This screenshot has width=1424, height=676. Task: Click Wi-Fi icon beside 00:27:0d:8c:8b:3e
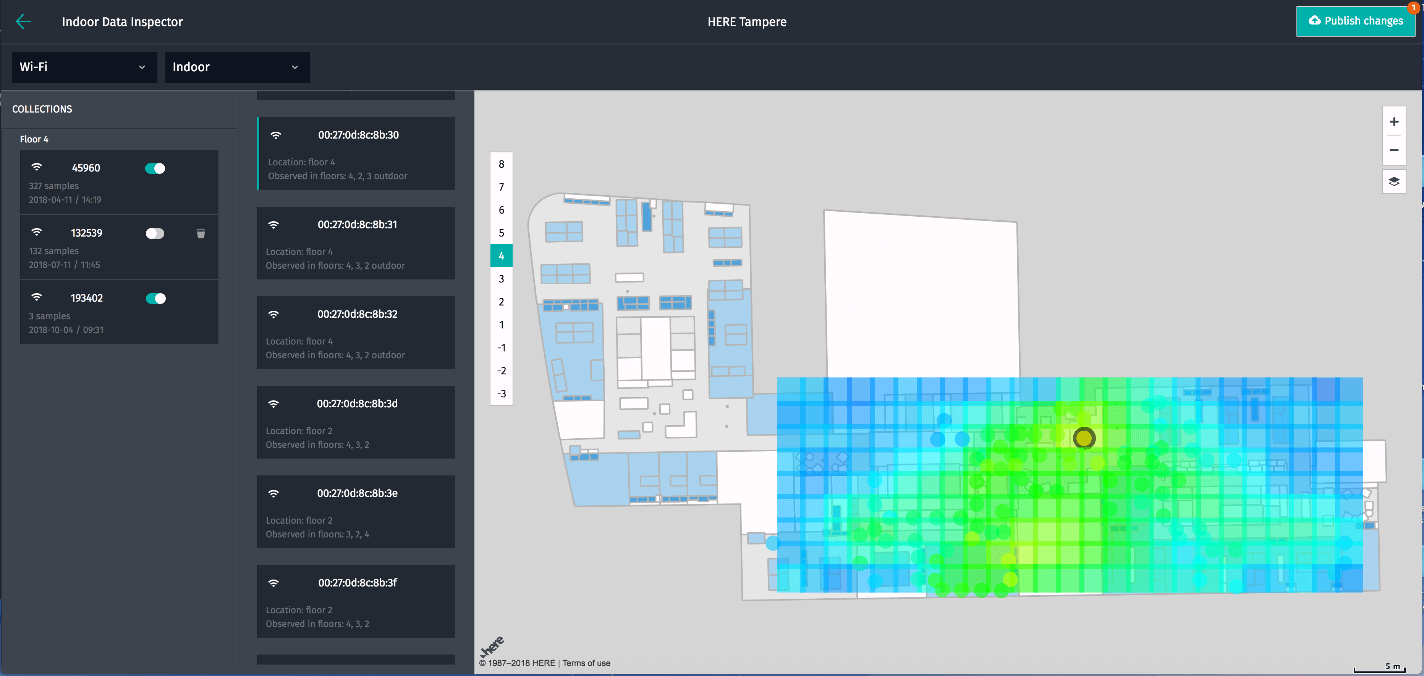275,494
